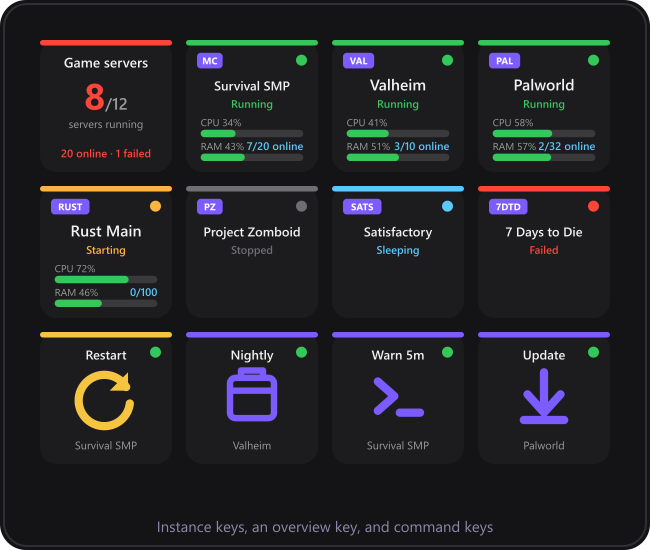Click green status dot on Warn 5m command key
The width and height of the screenshot is (650, 550).
[x=447, y=352]
